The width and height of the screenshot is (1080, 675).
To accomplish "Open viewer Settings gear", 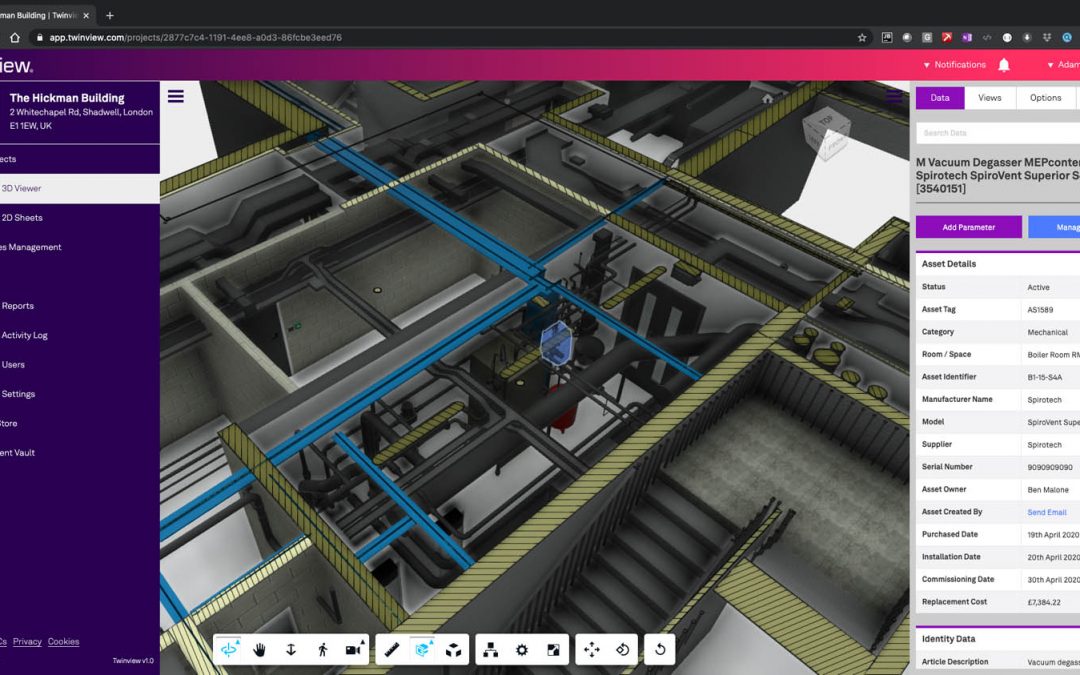I will pyautogui.click(x=522, y=650).
